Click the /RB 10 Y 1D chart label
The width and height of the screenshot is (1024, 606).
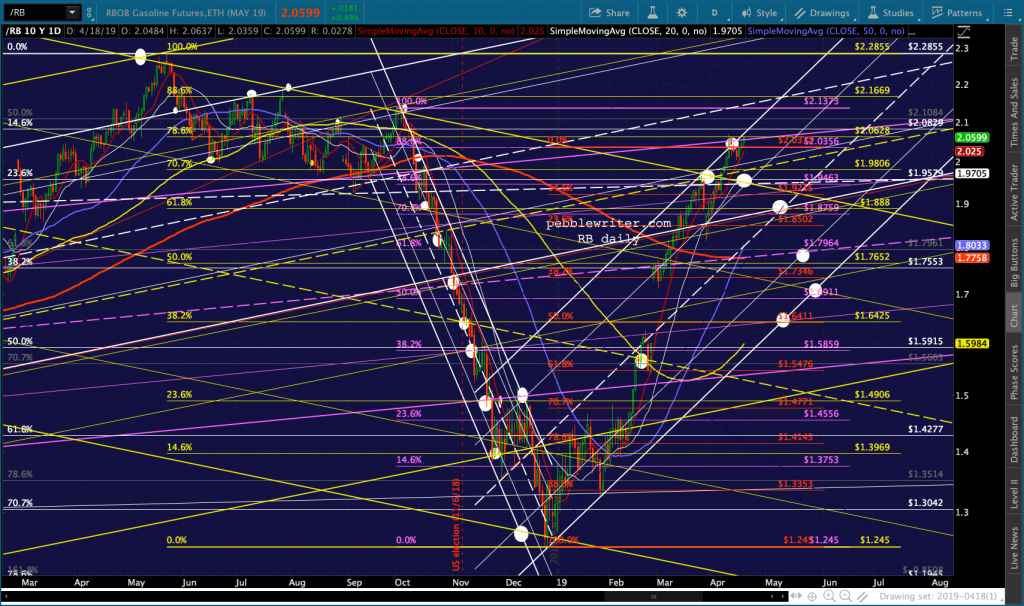(33, 31)
